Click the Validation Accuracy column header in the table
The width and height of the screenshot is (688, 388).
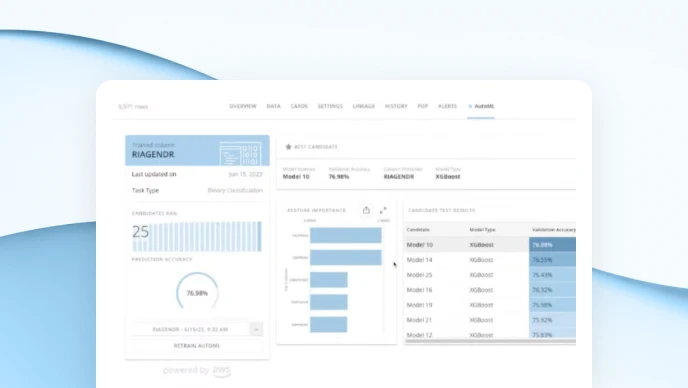tap(554, 230)
